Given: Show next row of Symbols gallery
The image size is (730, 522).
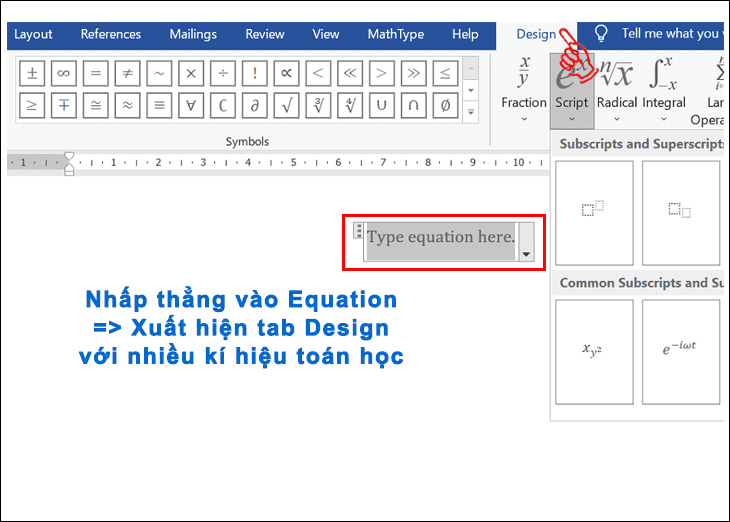Looking at the screenshot, I should 471,90.
